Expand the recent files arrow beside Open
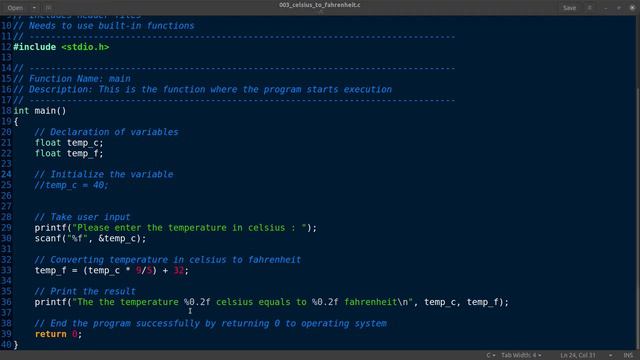Image resolution: width=640 pixels, height=360 pixels. coord(34,8)
